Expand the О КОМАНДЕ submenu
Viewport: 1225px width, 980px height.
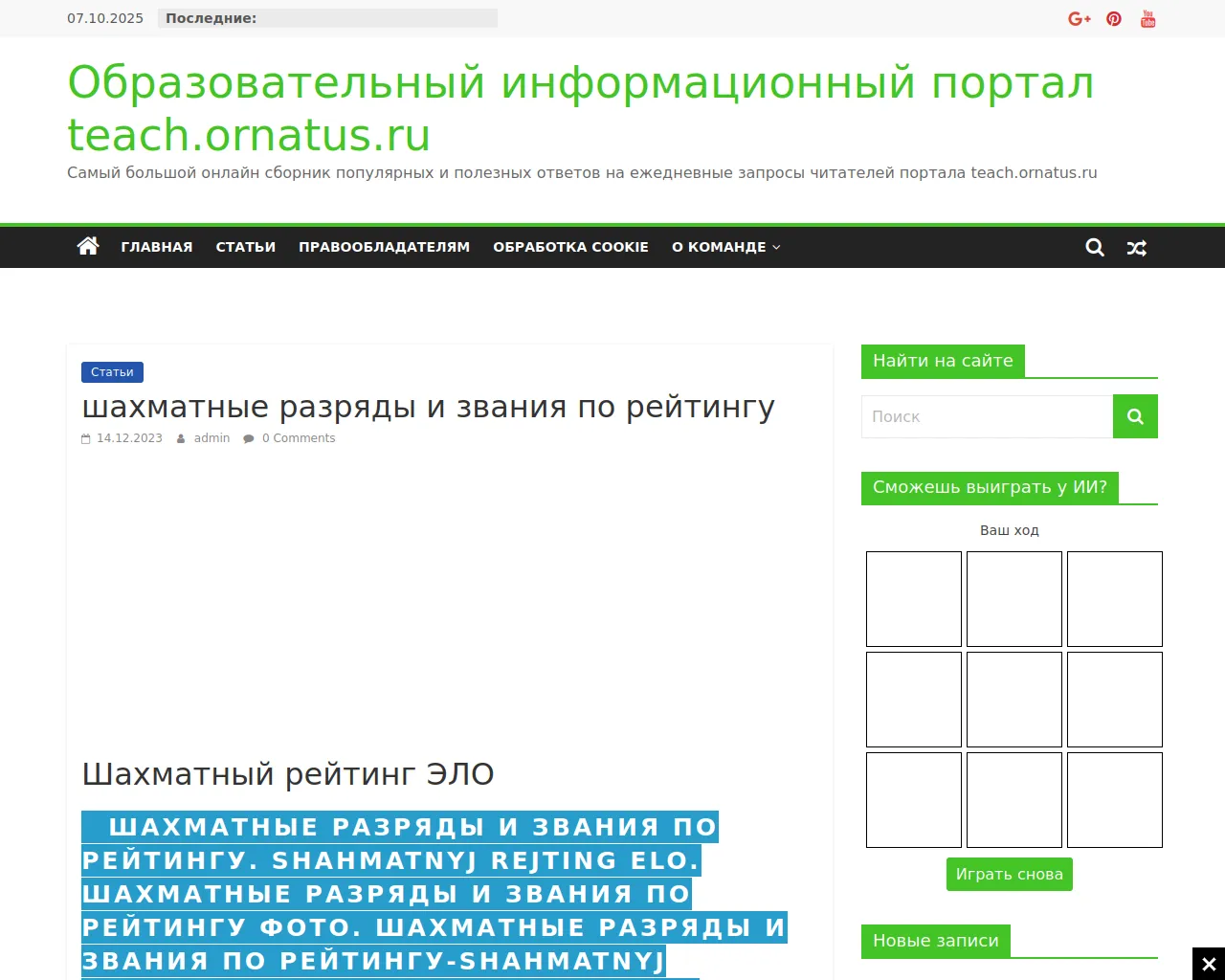(x=726, y=247)
